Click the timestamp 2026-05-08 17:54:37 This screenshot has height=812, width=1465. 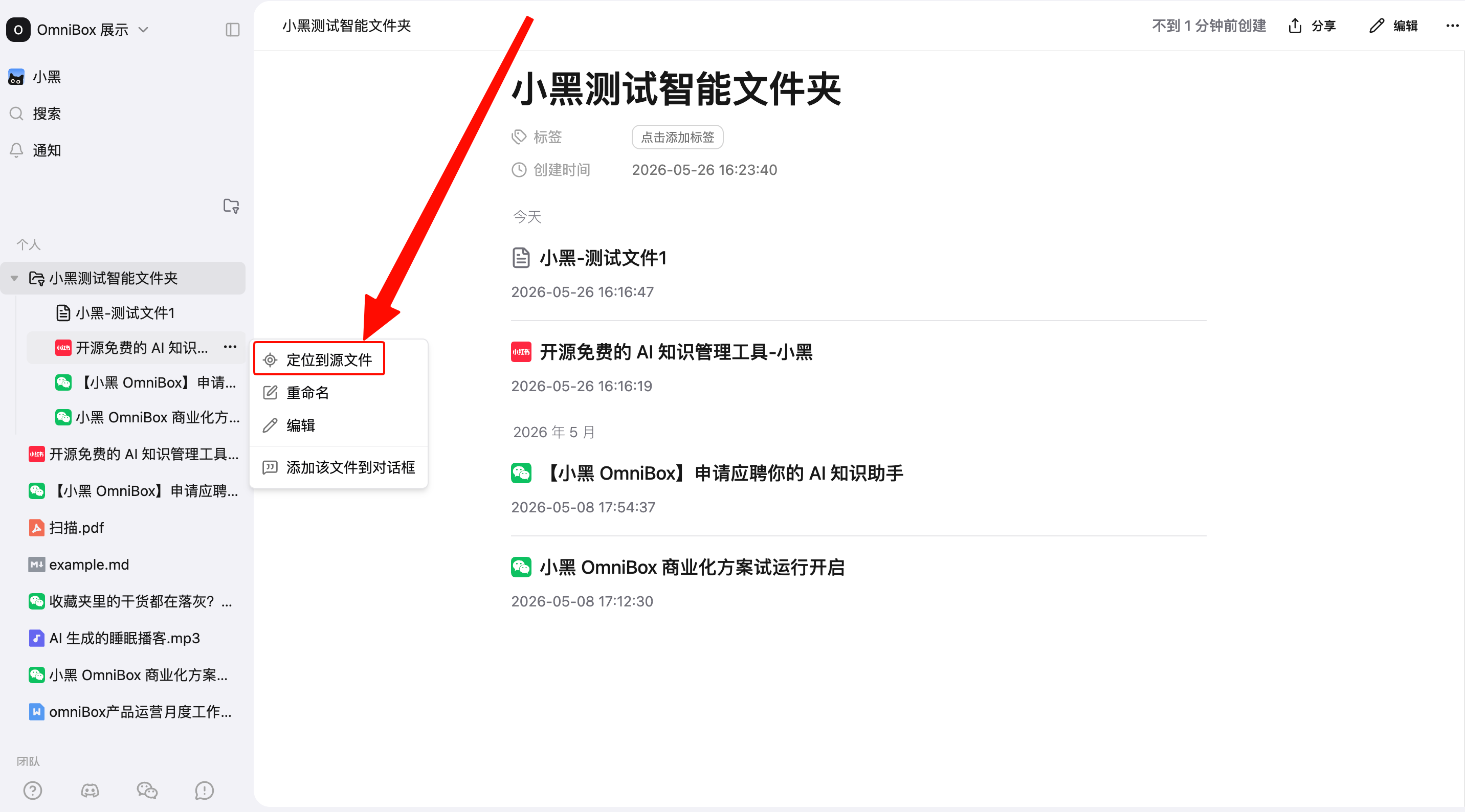pyautogui.click(x=583, y=507)
